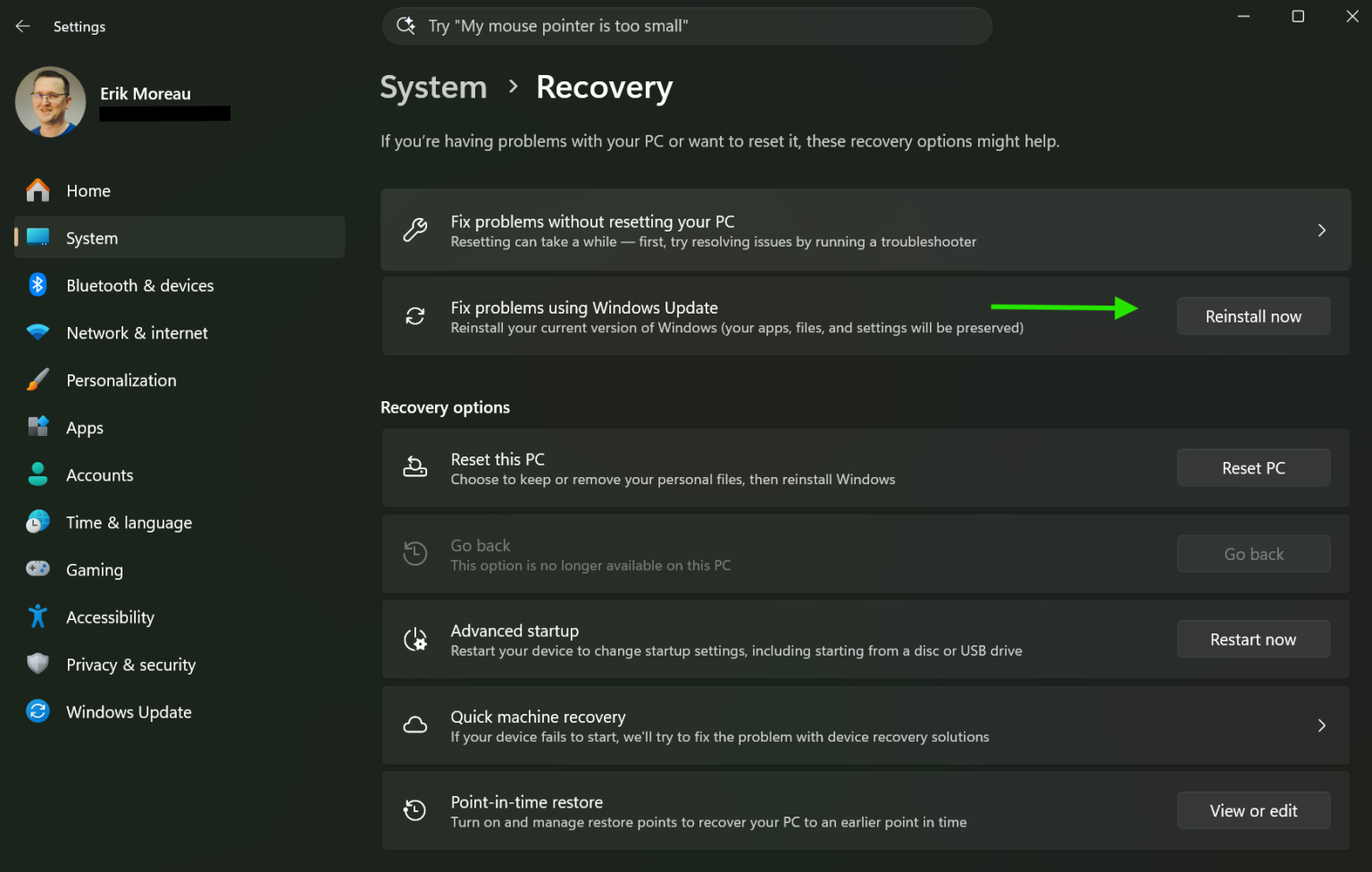Click Erik Moreau's profile picture
The image size is (1372, 872).
51,102
